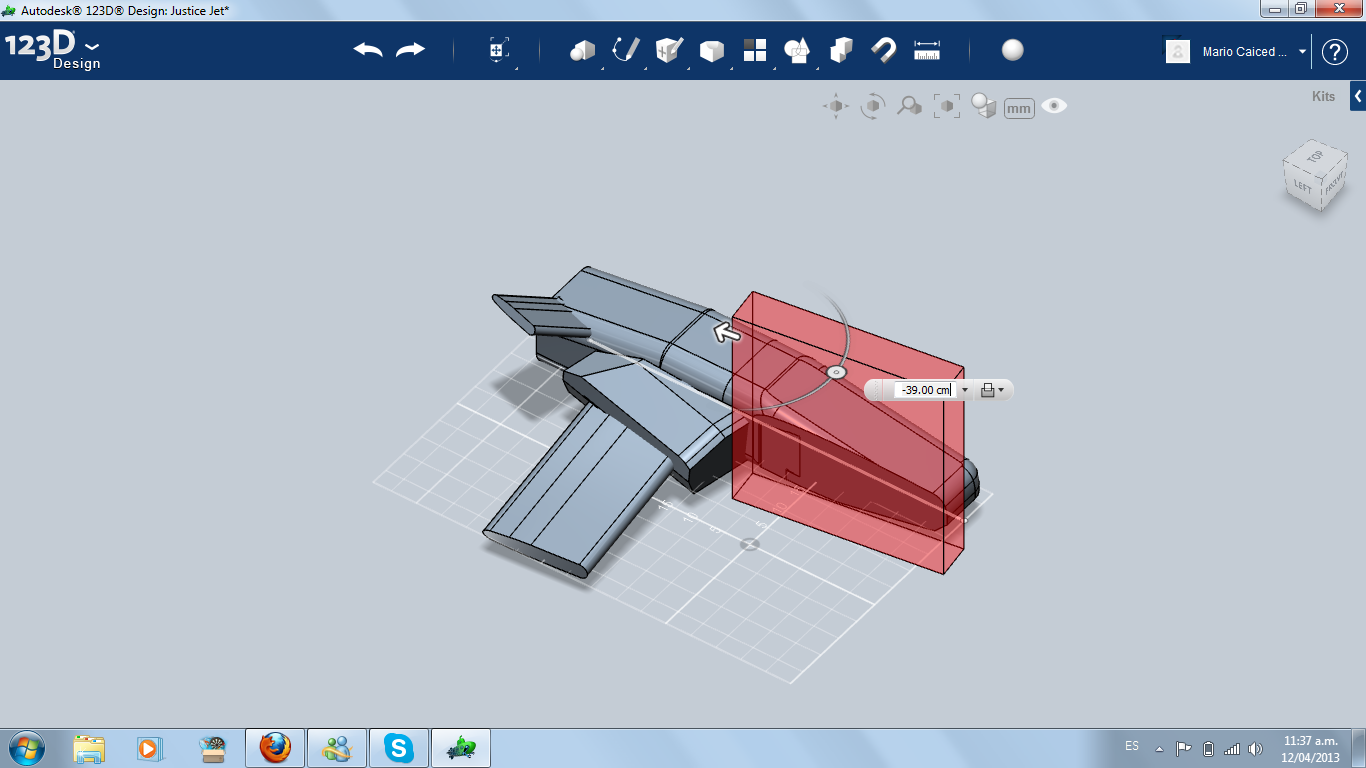Click the TOP face of the view cube
This screenshot has height=768, width=1366.
[x=1314, y=157]
